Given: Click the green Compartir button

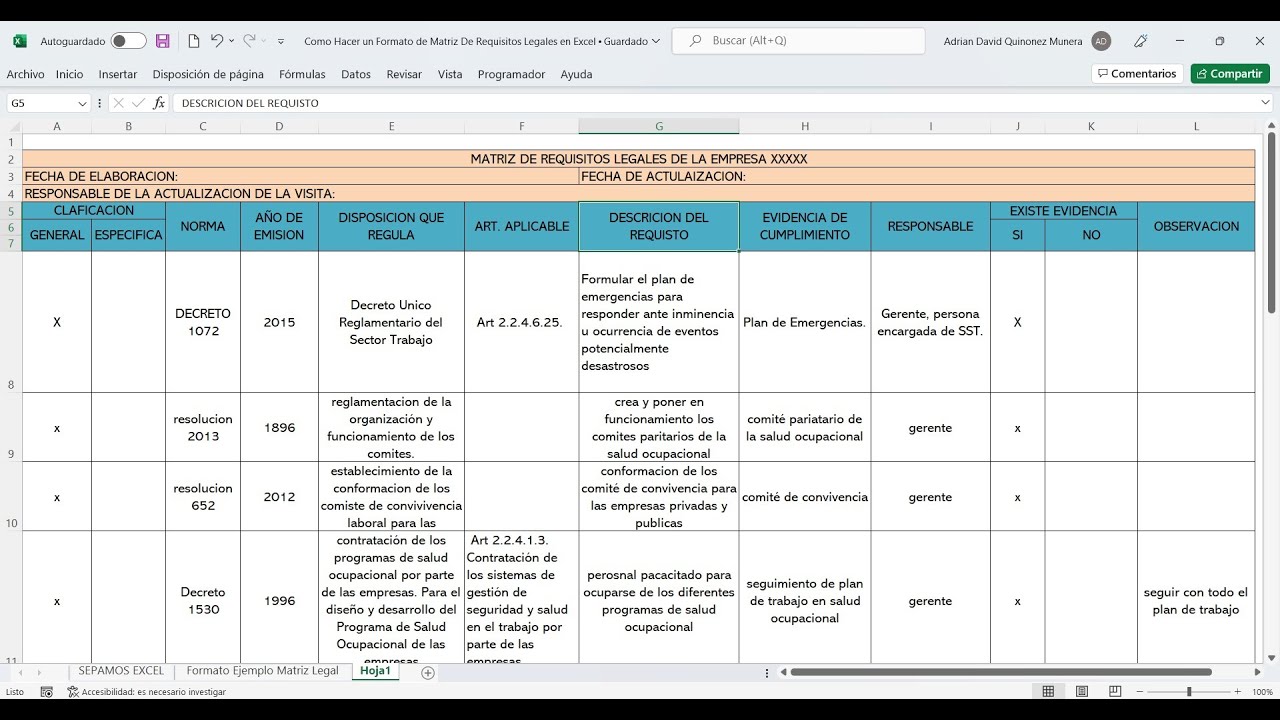Looking at the screenshot, I should click(x=1230, y=74).
